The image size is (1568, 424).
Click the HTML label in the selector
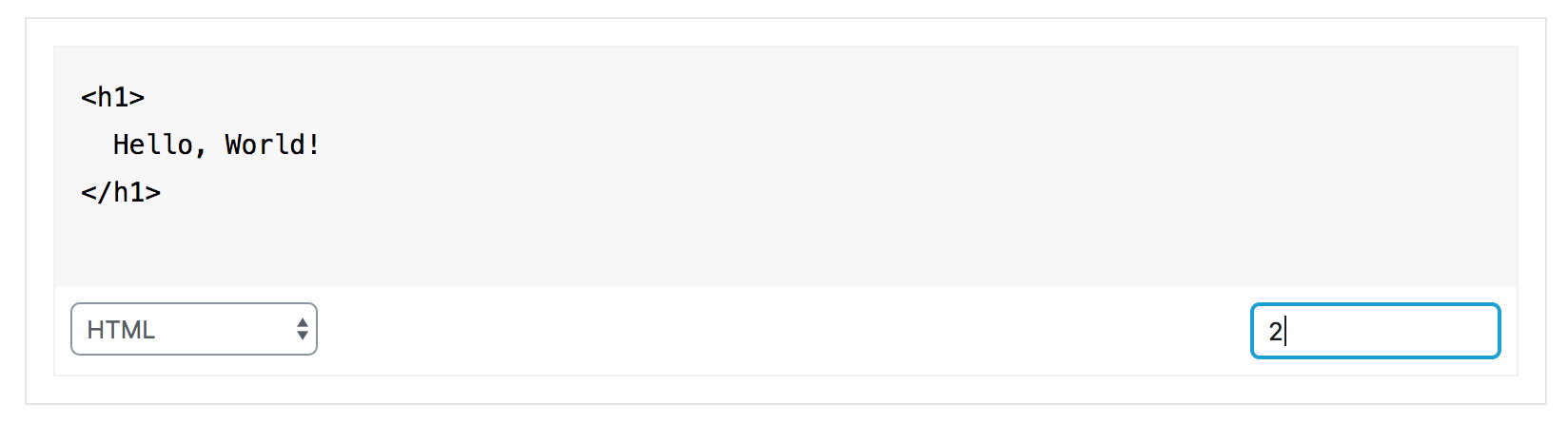pos(121,330)
